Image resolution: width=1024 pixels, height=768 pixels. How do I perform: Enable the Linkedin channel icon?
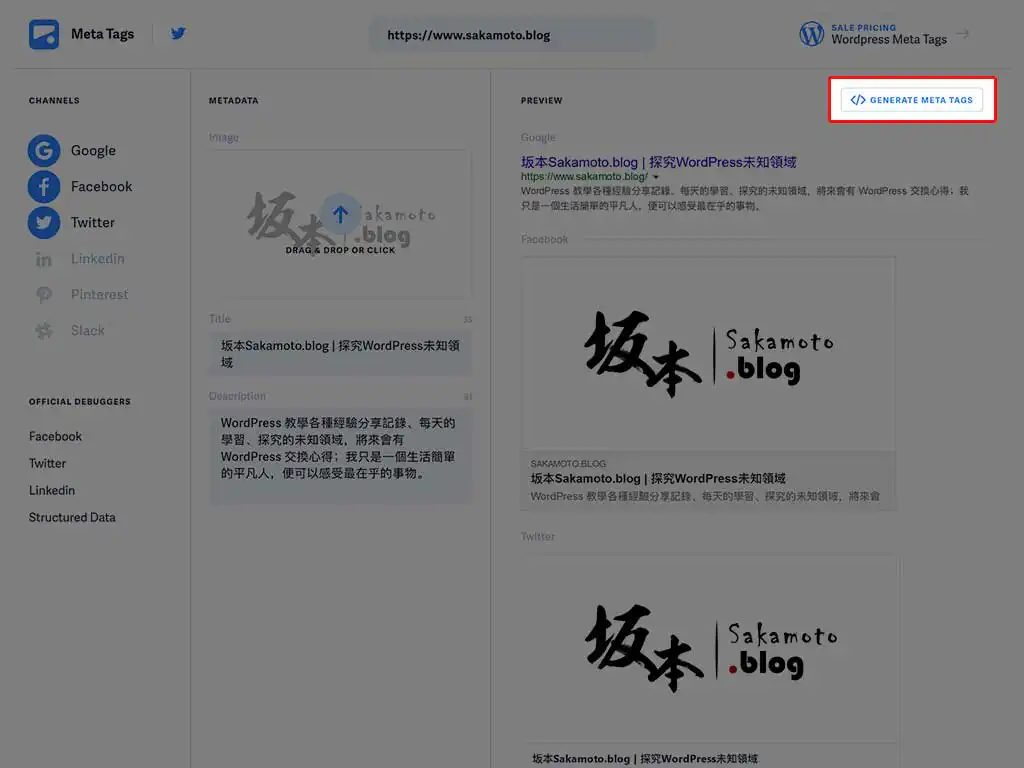(43, 259)
